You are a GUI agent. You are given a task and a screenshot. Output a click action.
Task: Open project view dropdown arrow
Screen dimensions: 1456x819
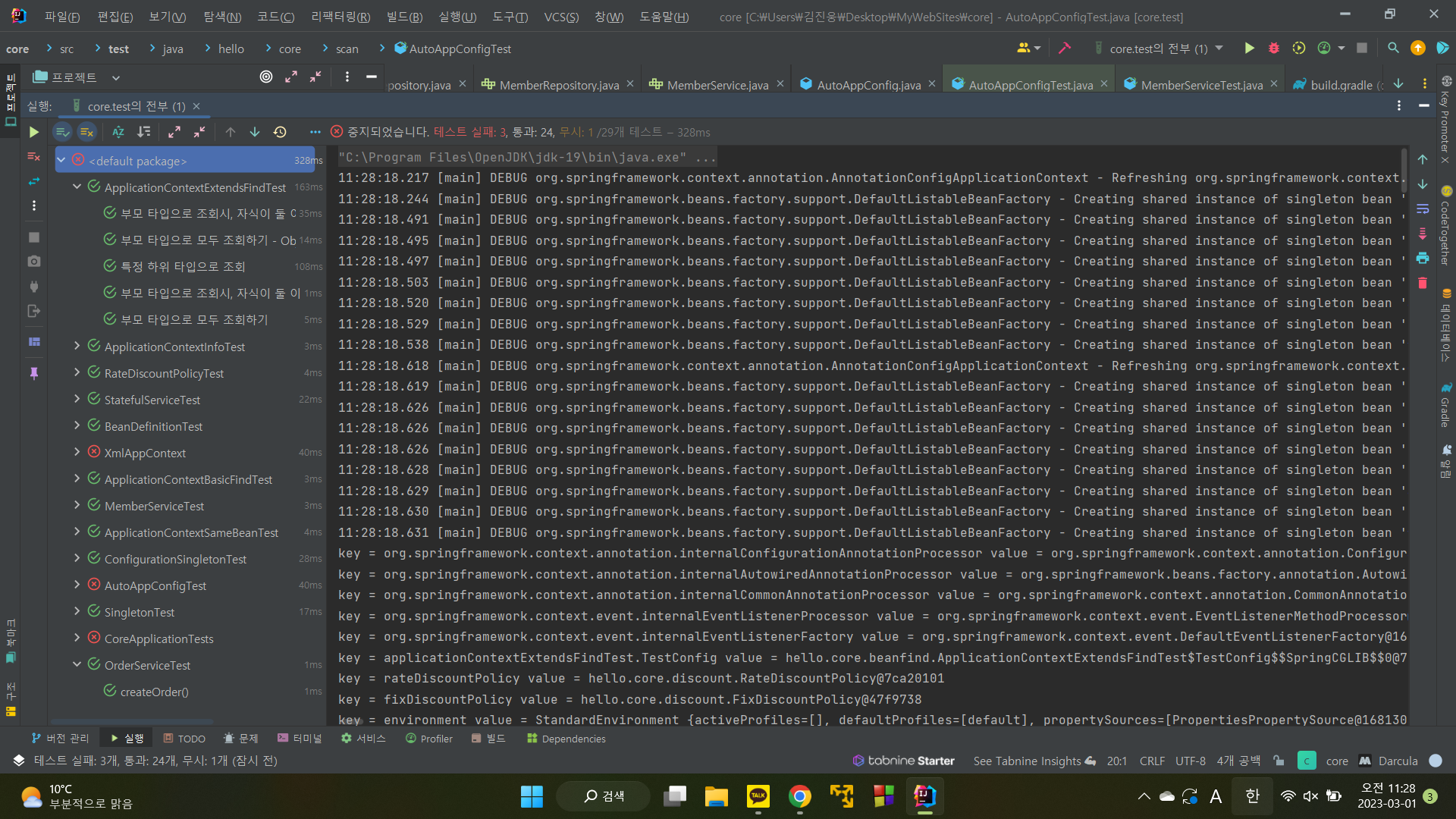click(116, 77)
